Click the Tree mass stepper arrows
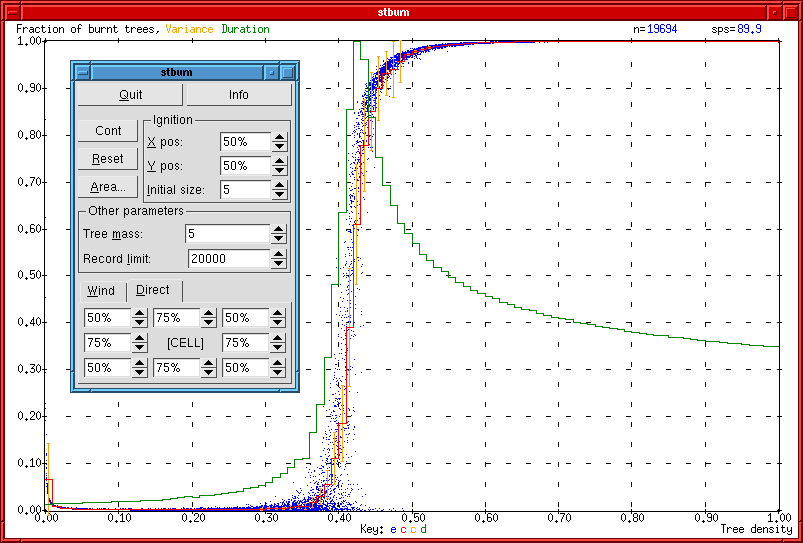803x543 pixels. click(x=279, y=234)
